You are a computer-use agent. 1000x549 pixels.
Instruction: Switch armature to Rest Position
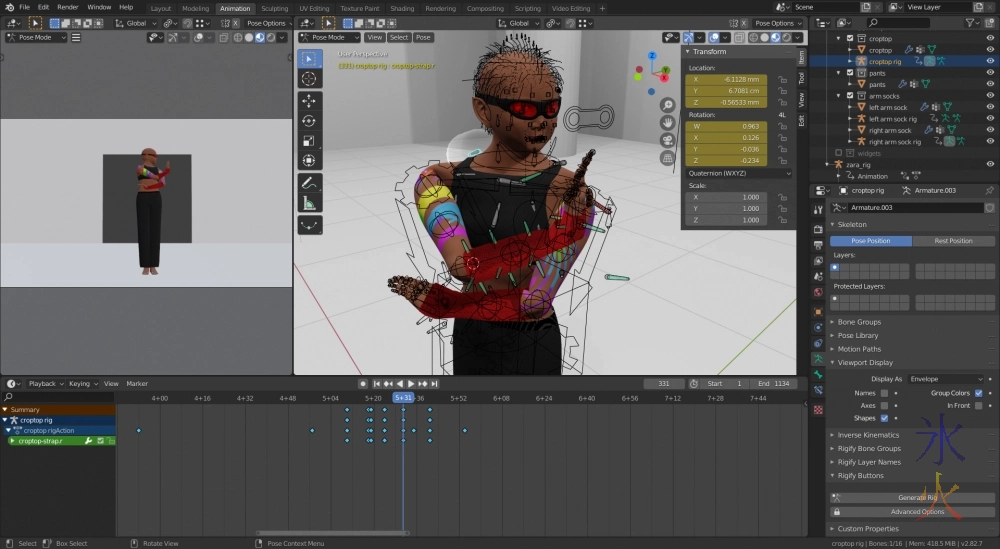(953, 240)
